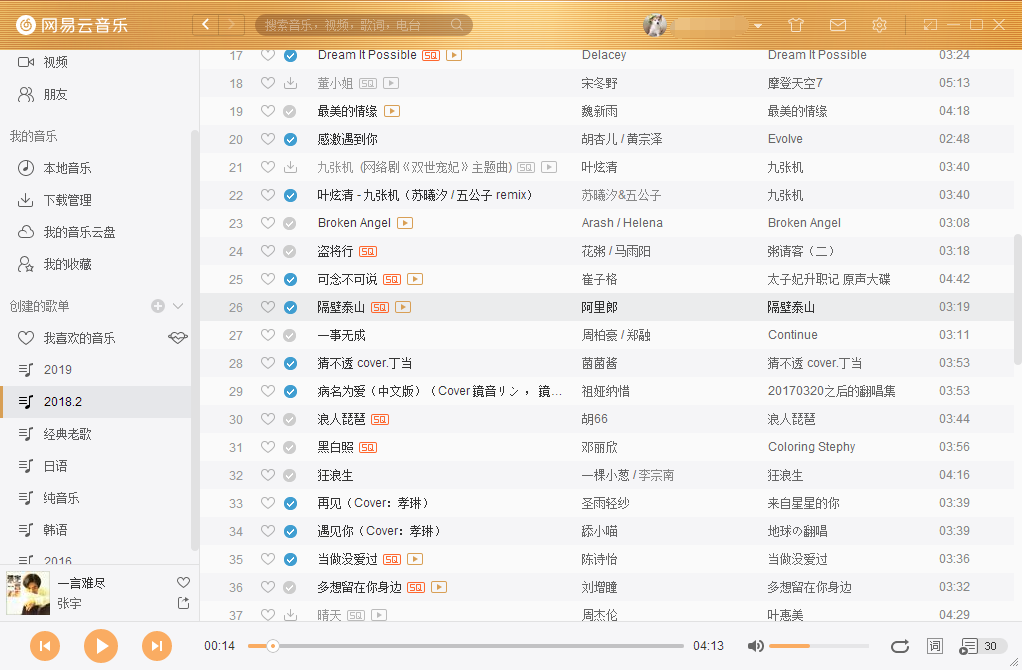The height and width of the screenshot is (670, 1022).
Task: Collapse the 创建的歌单 section chevron
Action: [178, 306]
